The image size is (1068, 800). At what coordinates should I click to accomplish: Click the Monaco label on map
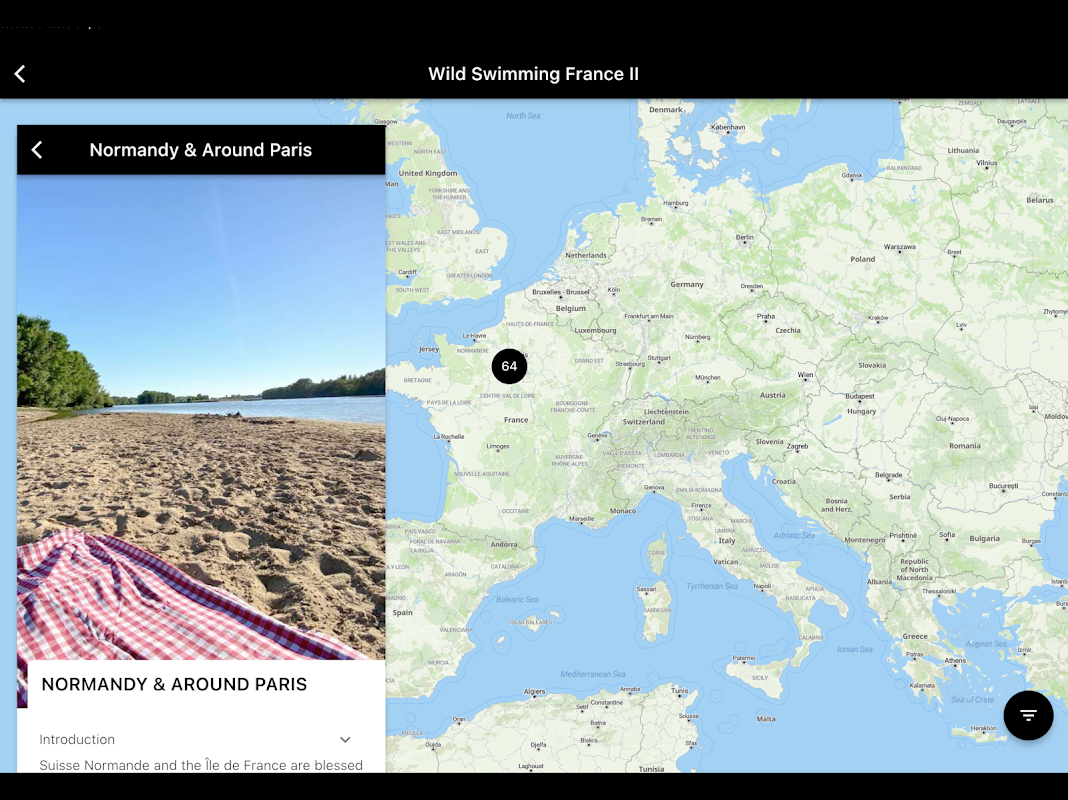pyautogui.click(x=623, y=511)
